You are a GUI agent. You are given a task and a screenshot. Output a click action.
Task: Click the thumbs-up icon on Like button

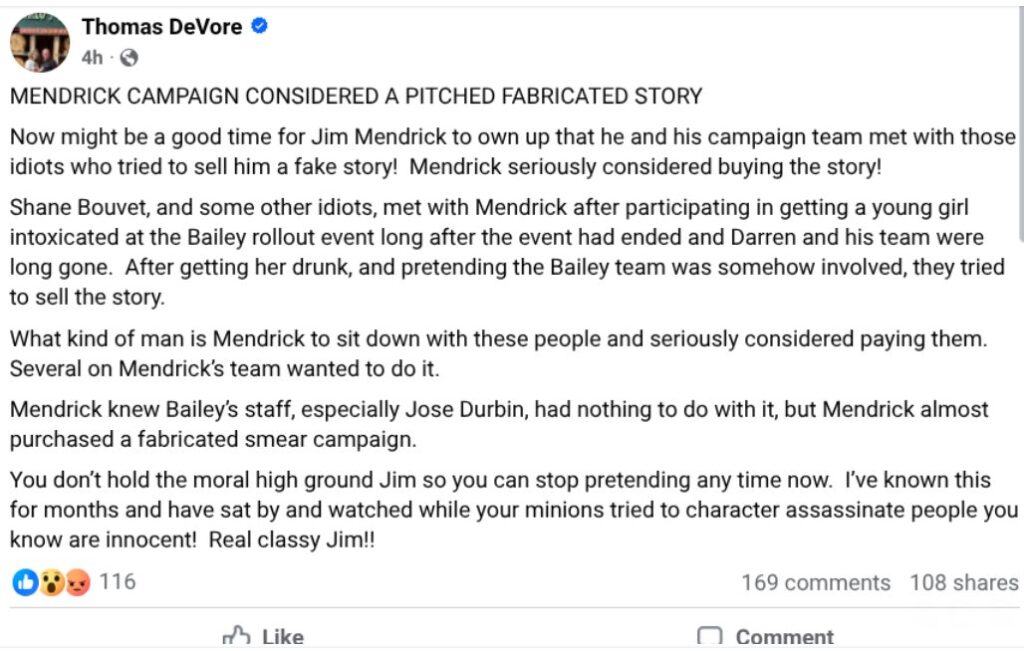[x=236, y=636]
